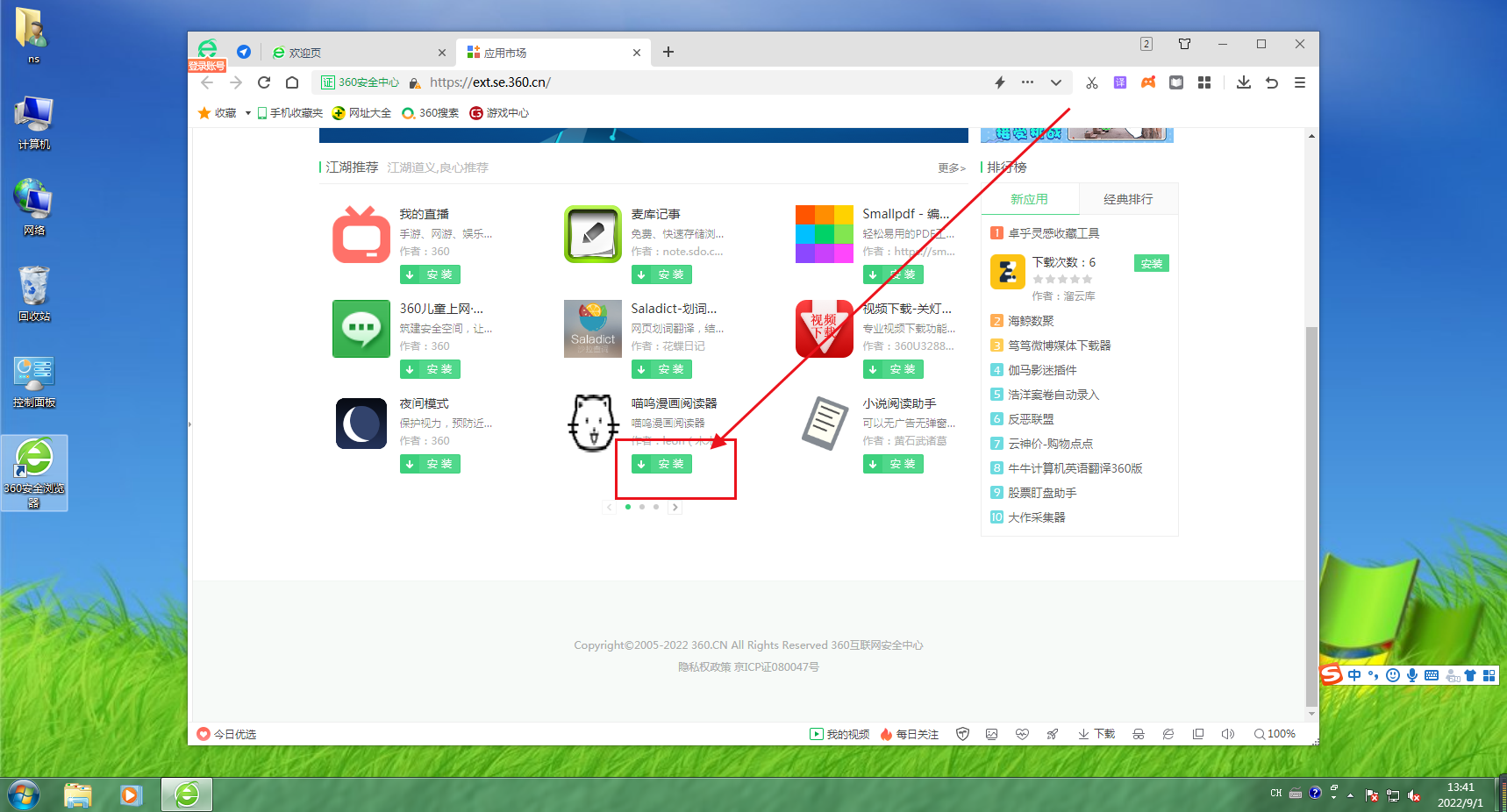1507x812 pixels.
Task: Install the 夜间模式 extension
Action: (430, 464)
